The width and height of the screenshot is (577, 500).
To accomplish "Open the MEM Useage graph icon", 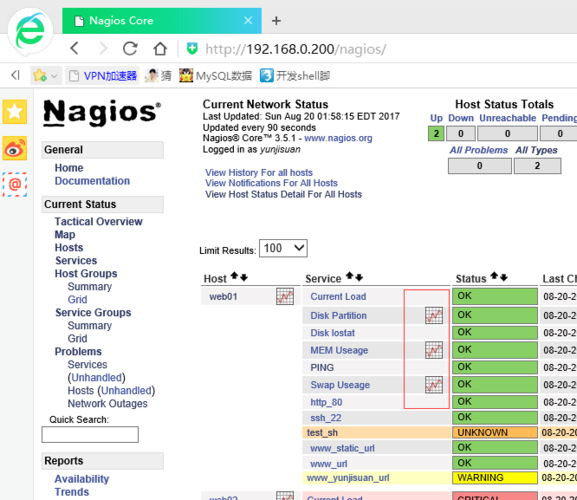I will [x=434, y=350].
